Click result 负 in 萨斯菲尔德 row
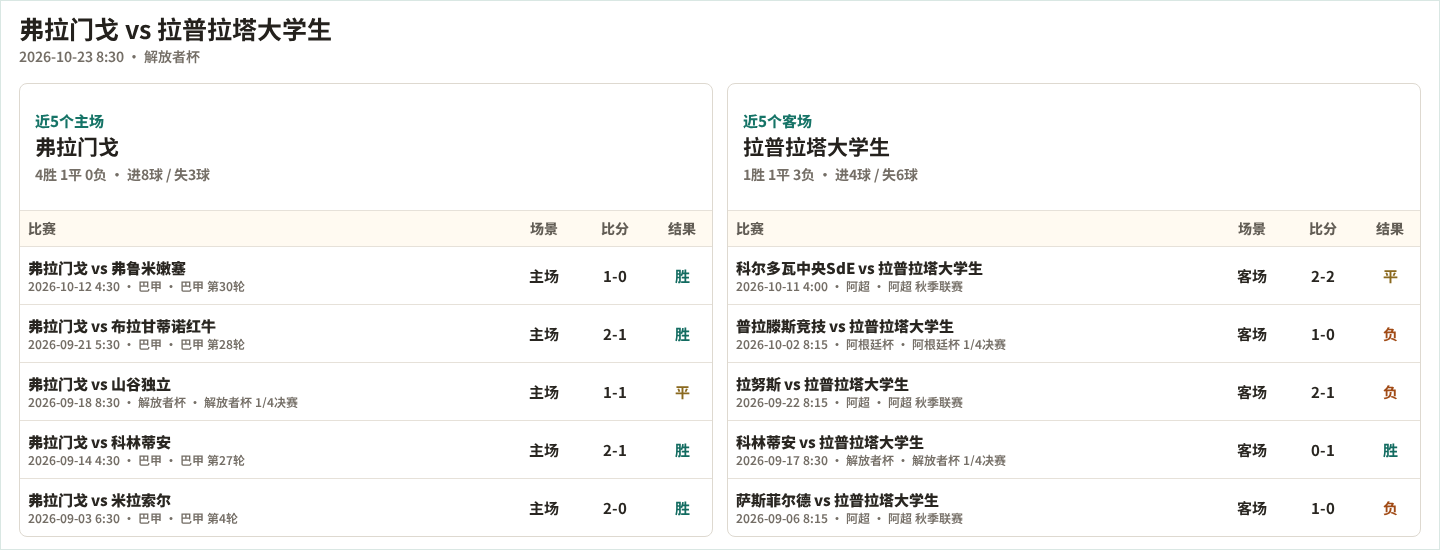The width and height of the screenshot is (1440, 550). 1390,509
